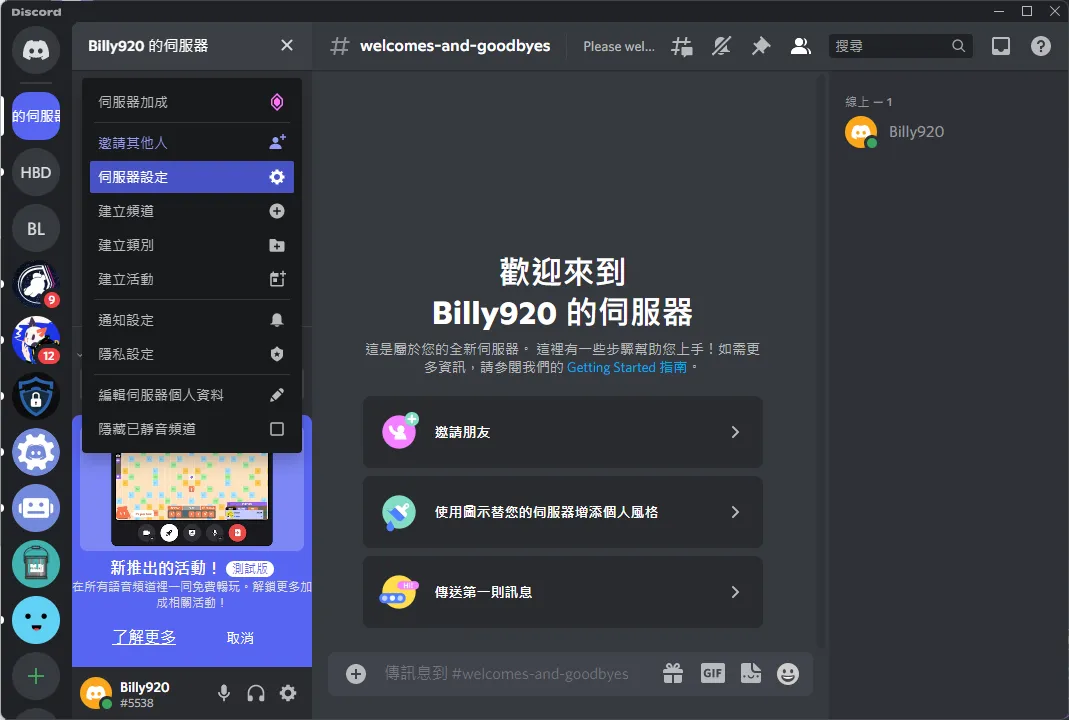
Task: Click the channel topic Please wel...
Action: 618,46
